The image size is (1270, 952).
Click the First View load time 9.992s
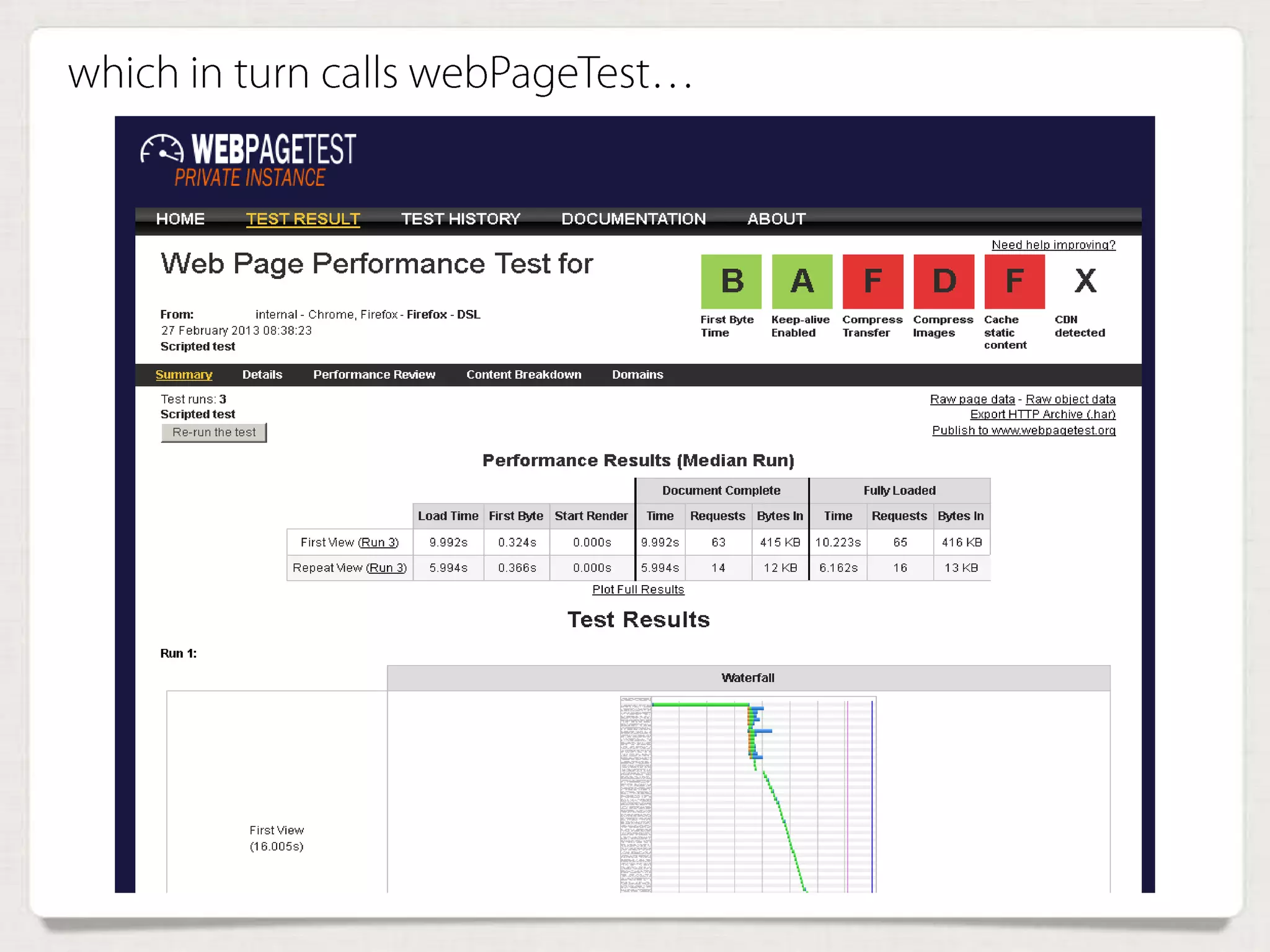tap(448, 542)
